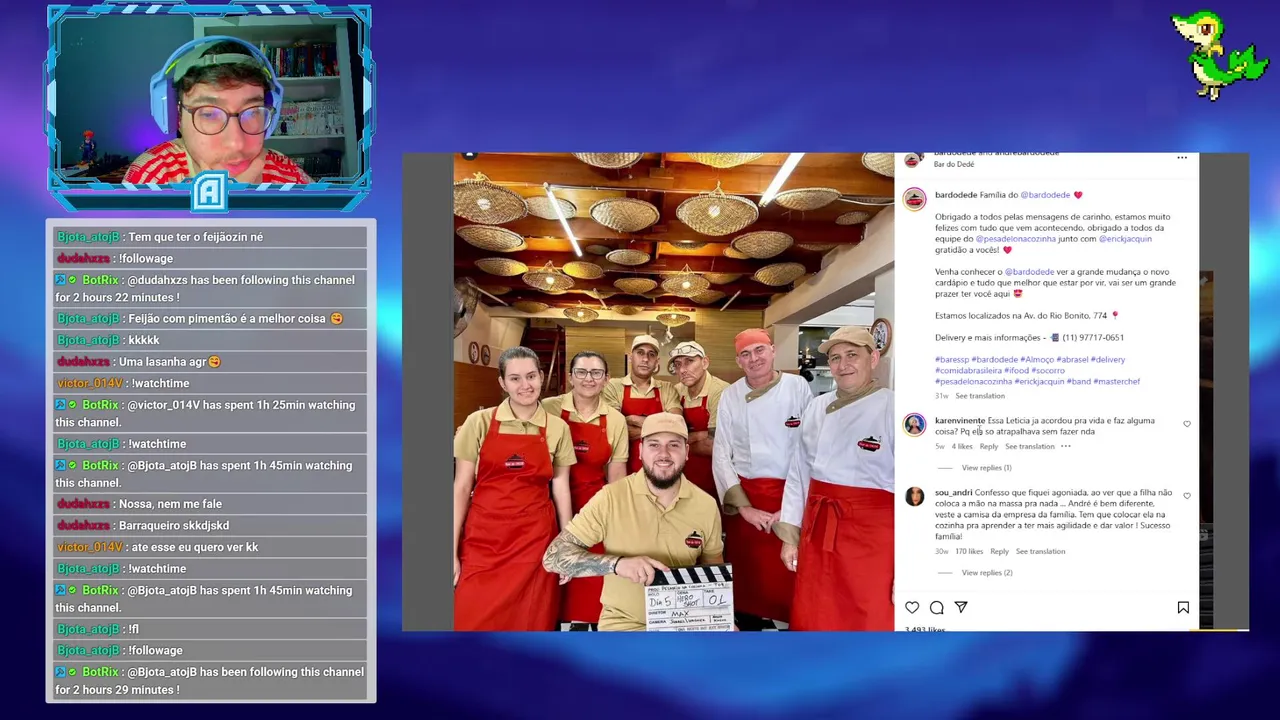
Task: Open bardodede profile avatar beside the caption
Action: (915, 199)
